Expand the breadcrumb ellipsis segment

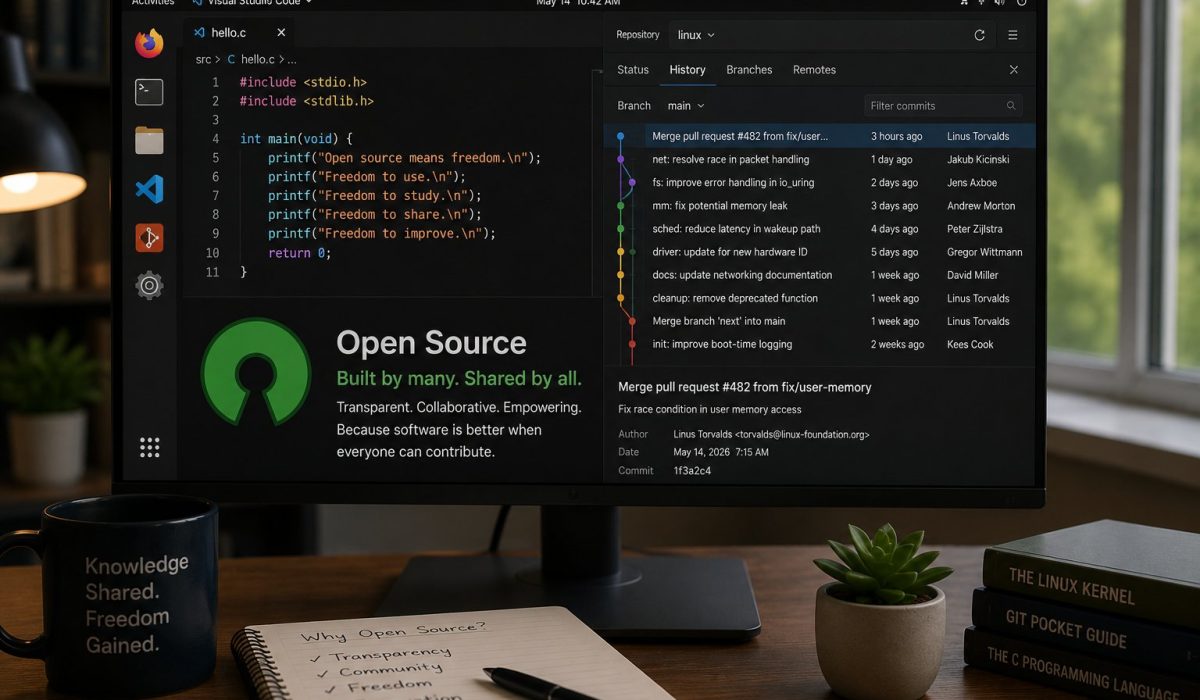[x=292, y=60]
